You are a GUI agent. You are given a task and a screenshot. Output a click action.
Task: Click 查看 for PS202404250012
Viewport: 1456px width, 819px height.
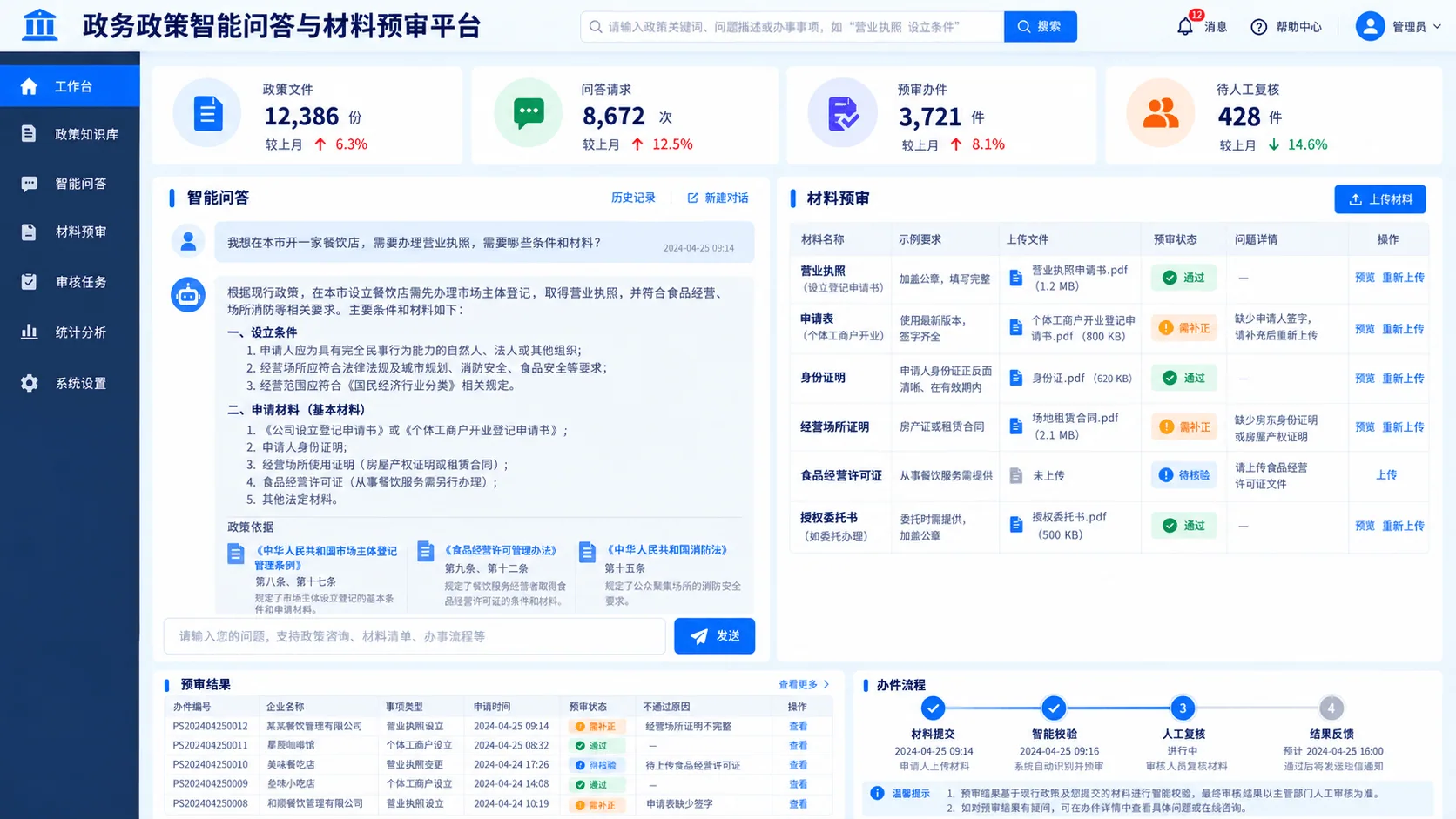798,726
